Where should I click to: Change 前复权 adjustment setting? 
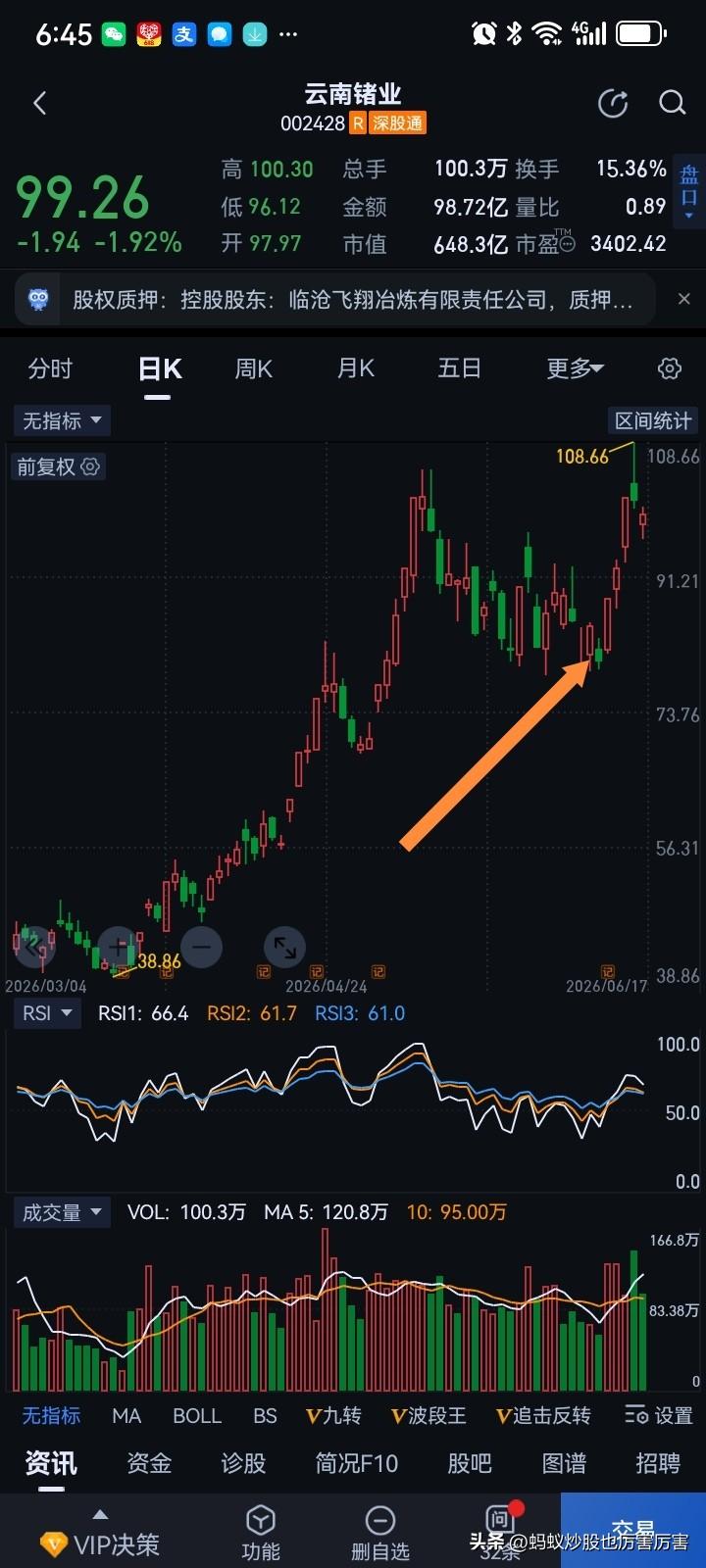pyautogui.click(x=58, y=466)
